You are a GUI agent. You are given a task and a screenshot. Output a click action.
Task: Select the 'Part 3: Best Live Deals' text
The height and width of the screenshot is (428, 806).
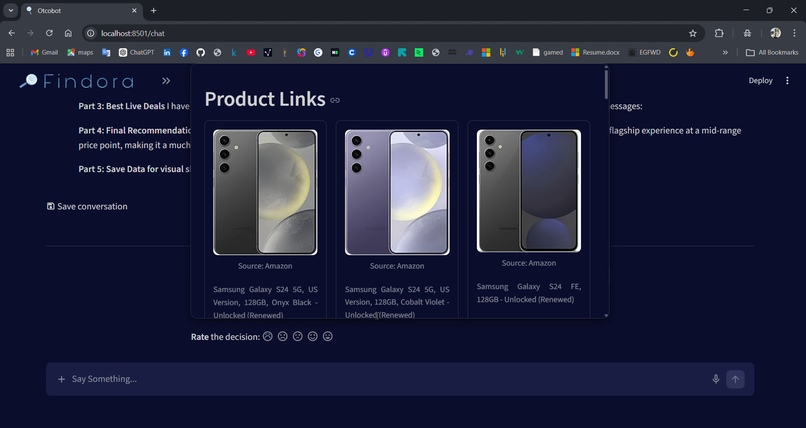[x=122, y=106]
